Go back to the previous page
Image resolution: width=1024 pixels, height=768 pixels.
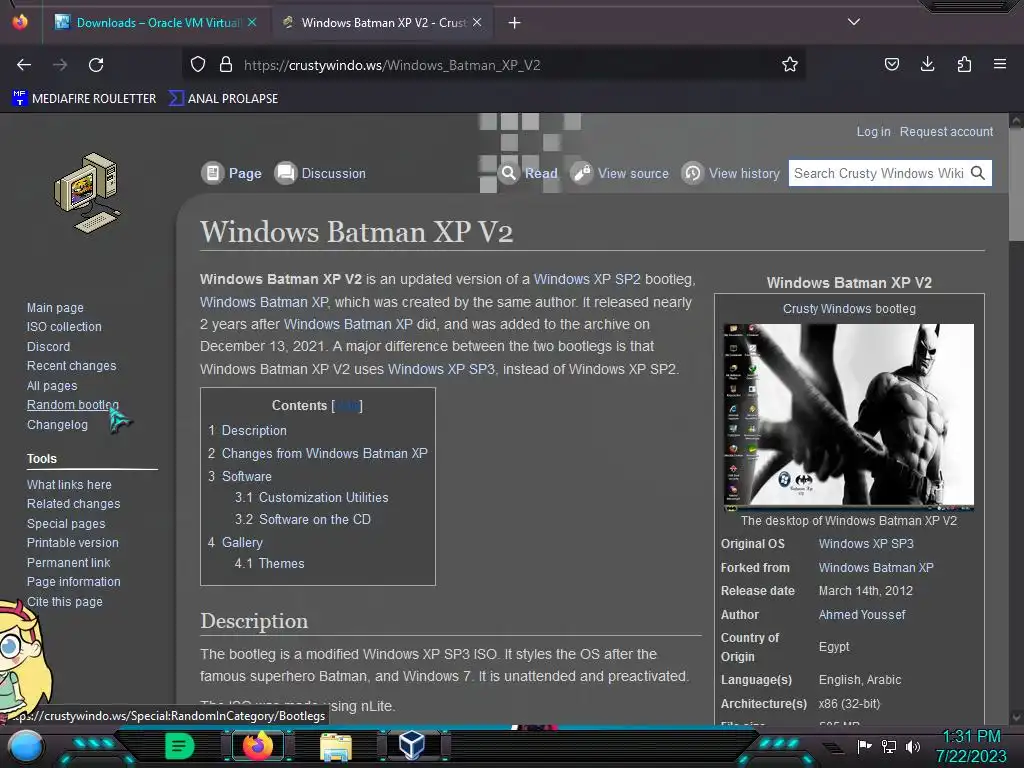pos(24,65)
